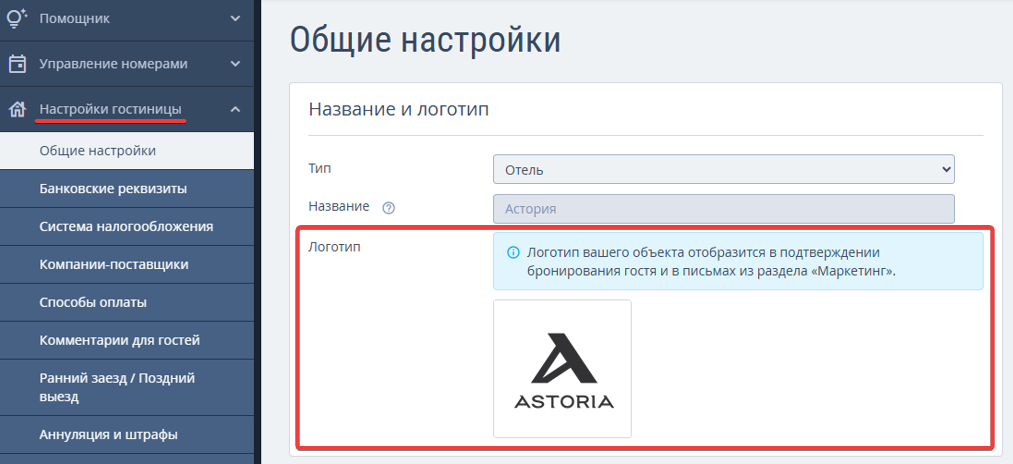
Task: Navigate to Компании-поставщики
Action: tap(127, 264)
